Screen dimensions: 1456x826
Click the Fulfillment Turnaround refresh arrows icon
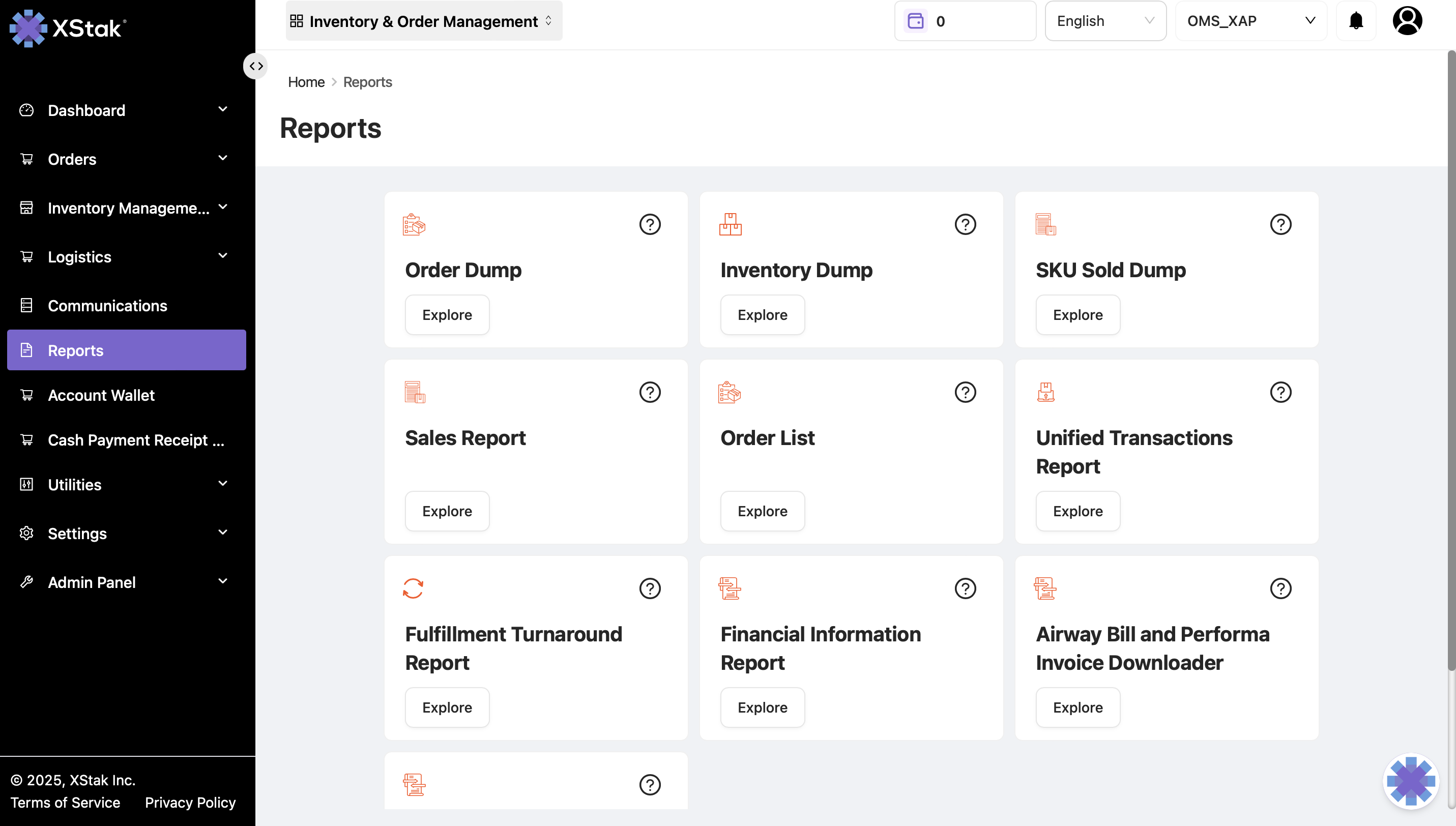pos(413,588)
